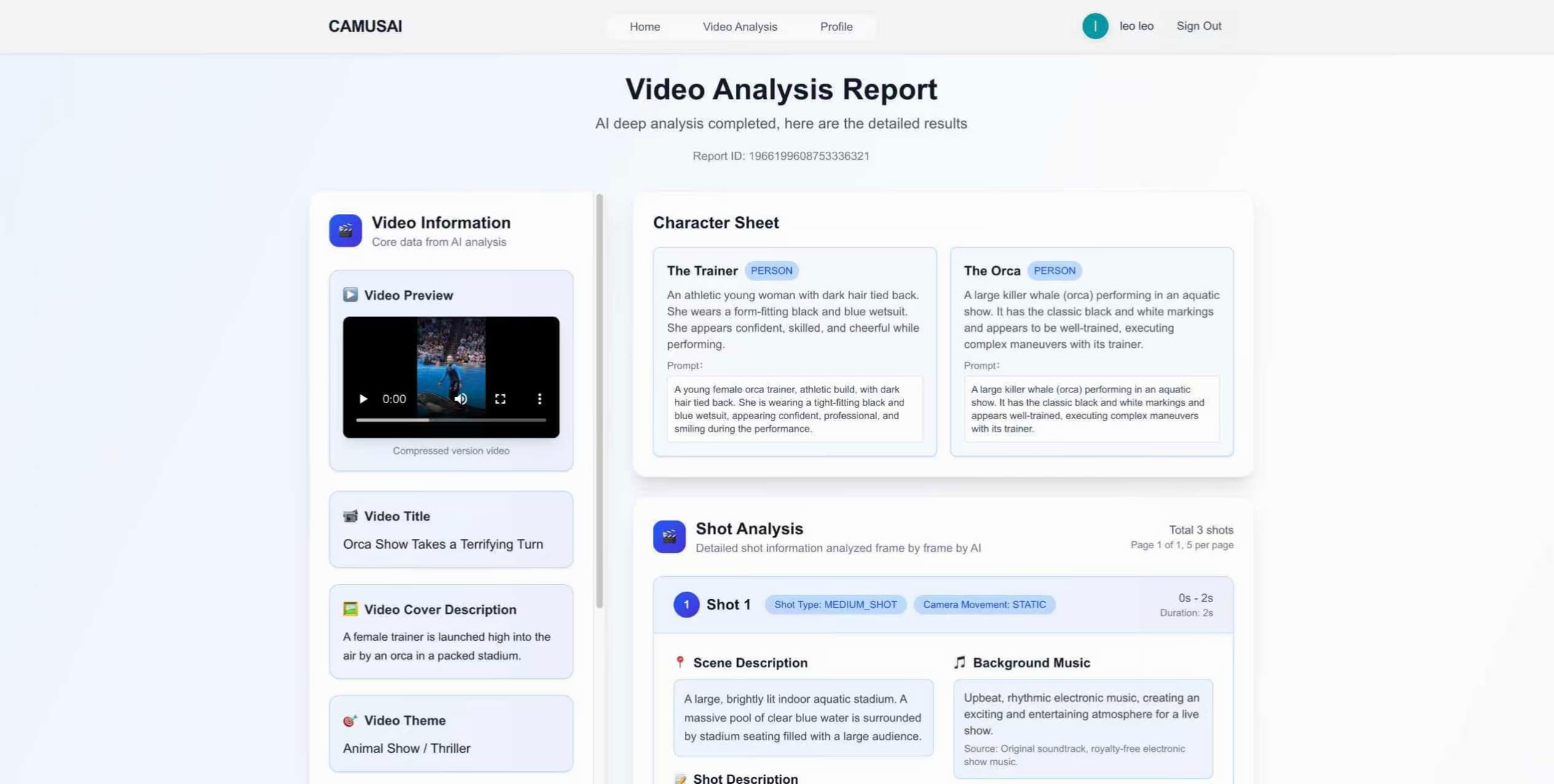Seek the video progress bar
This screenshot has height=784, width=1554.
pos(451,420)
